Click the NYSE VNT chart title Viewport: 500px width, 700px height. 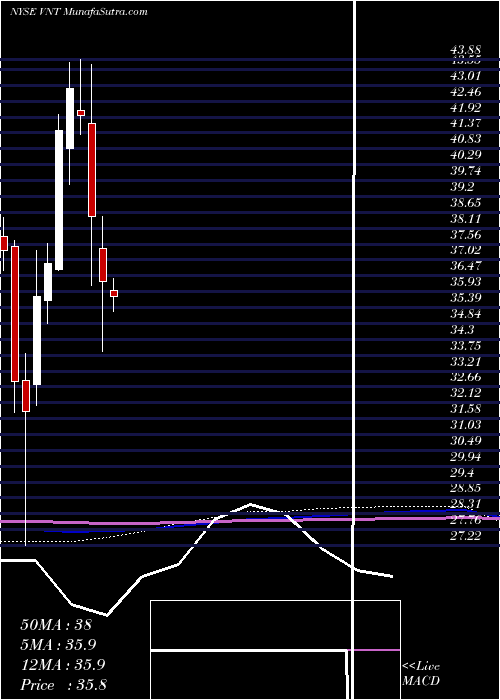[79, 12]
